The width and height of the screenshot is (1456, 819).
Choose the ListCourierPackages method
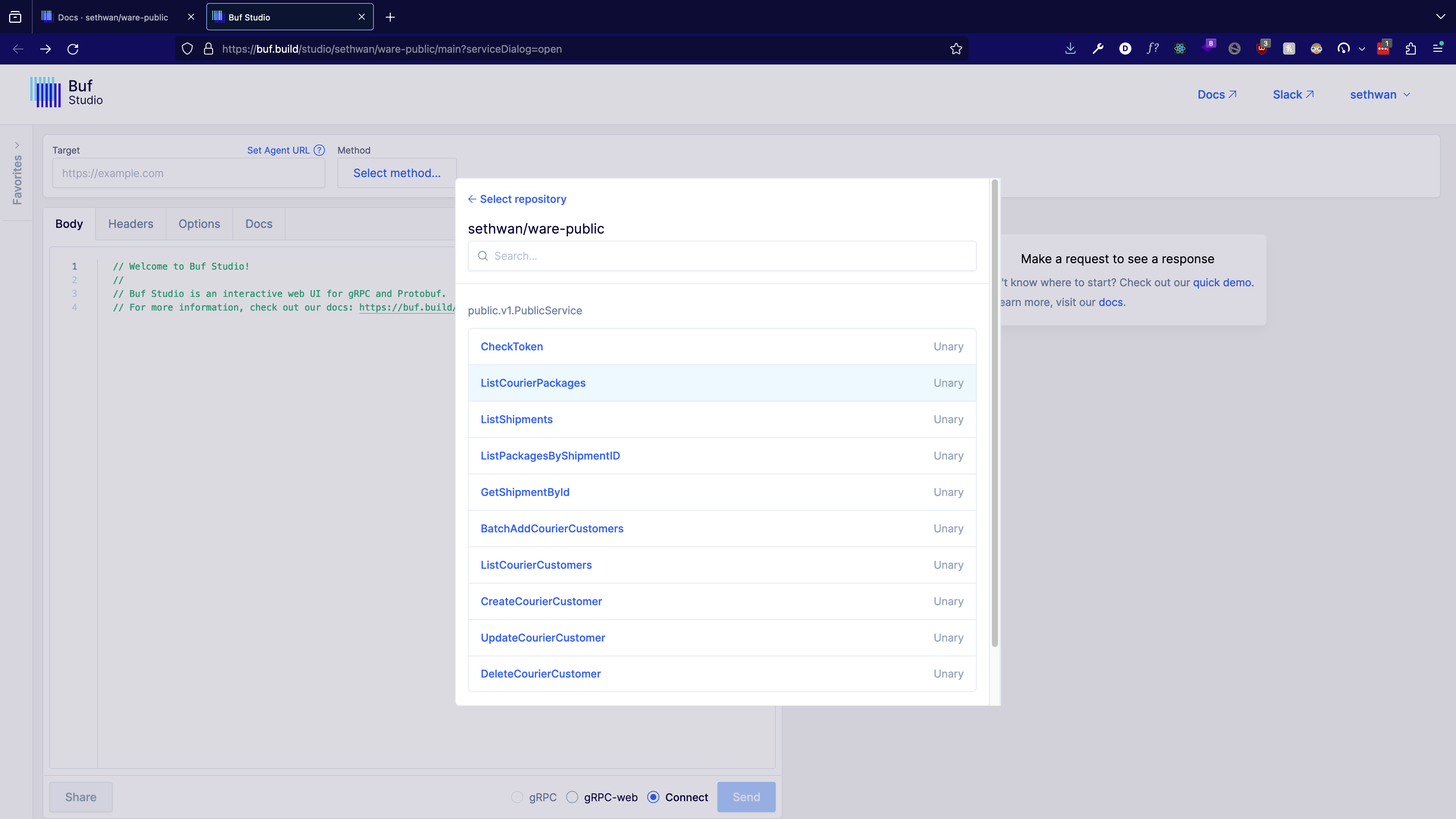(x=722, y=383)
